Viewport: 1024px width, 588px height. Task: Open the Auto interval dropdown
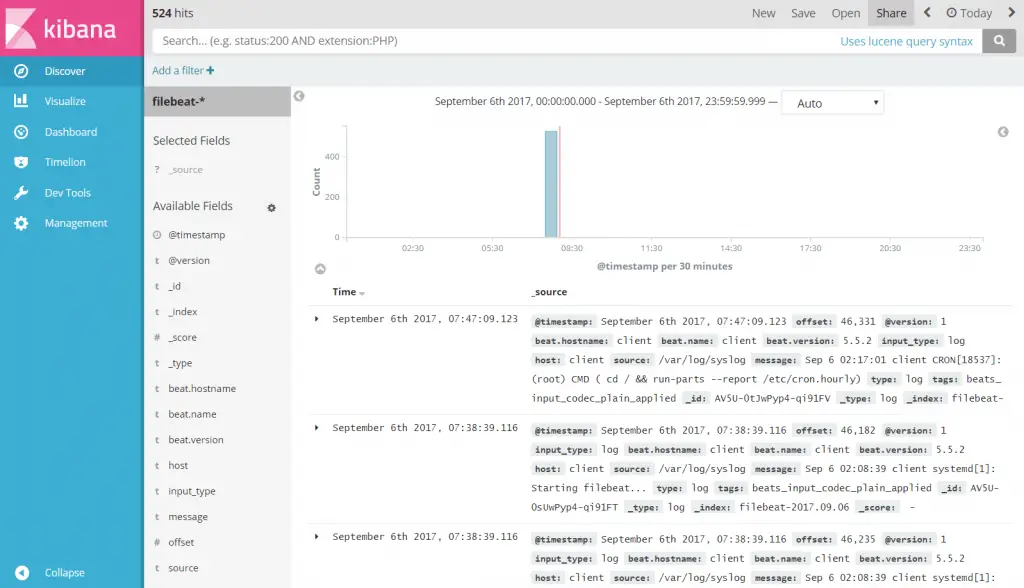pyautogui.click(x=833, y=103)
